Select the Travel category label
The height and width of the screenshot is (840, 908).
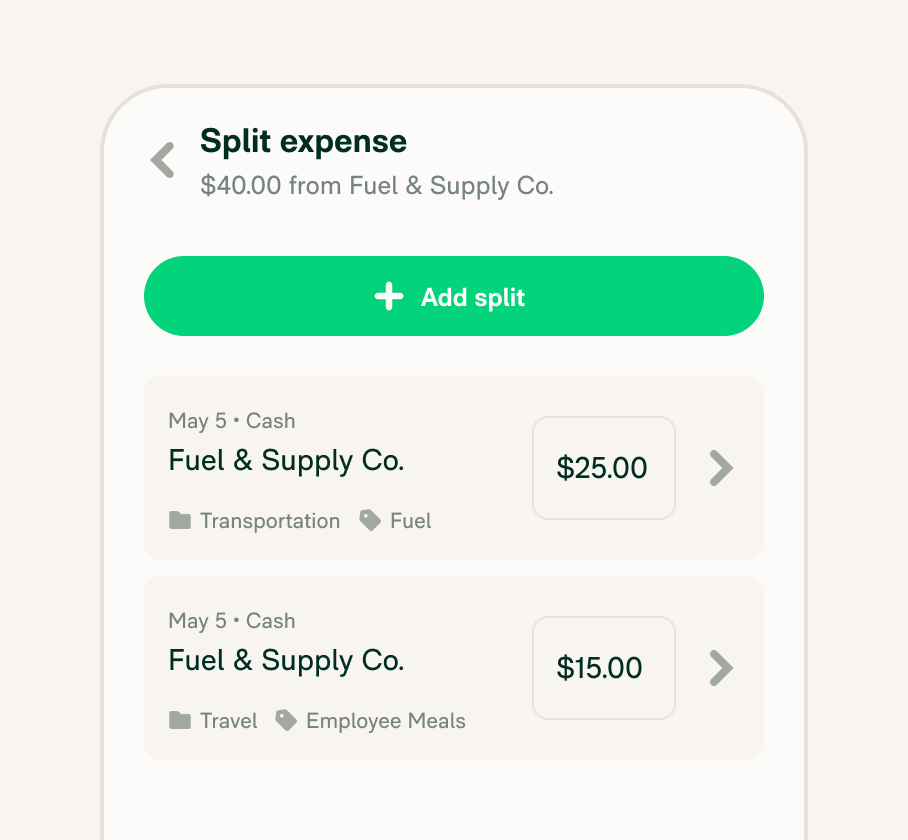[229, 721]
